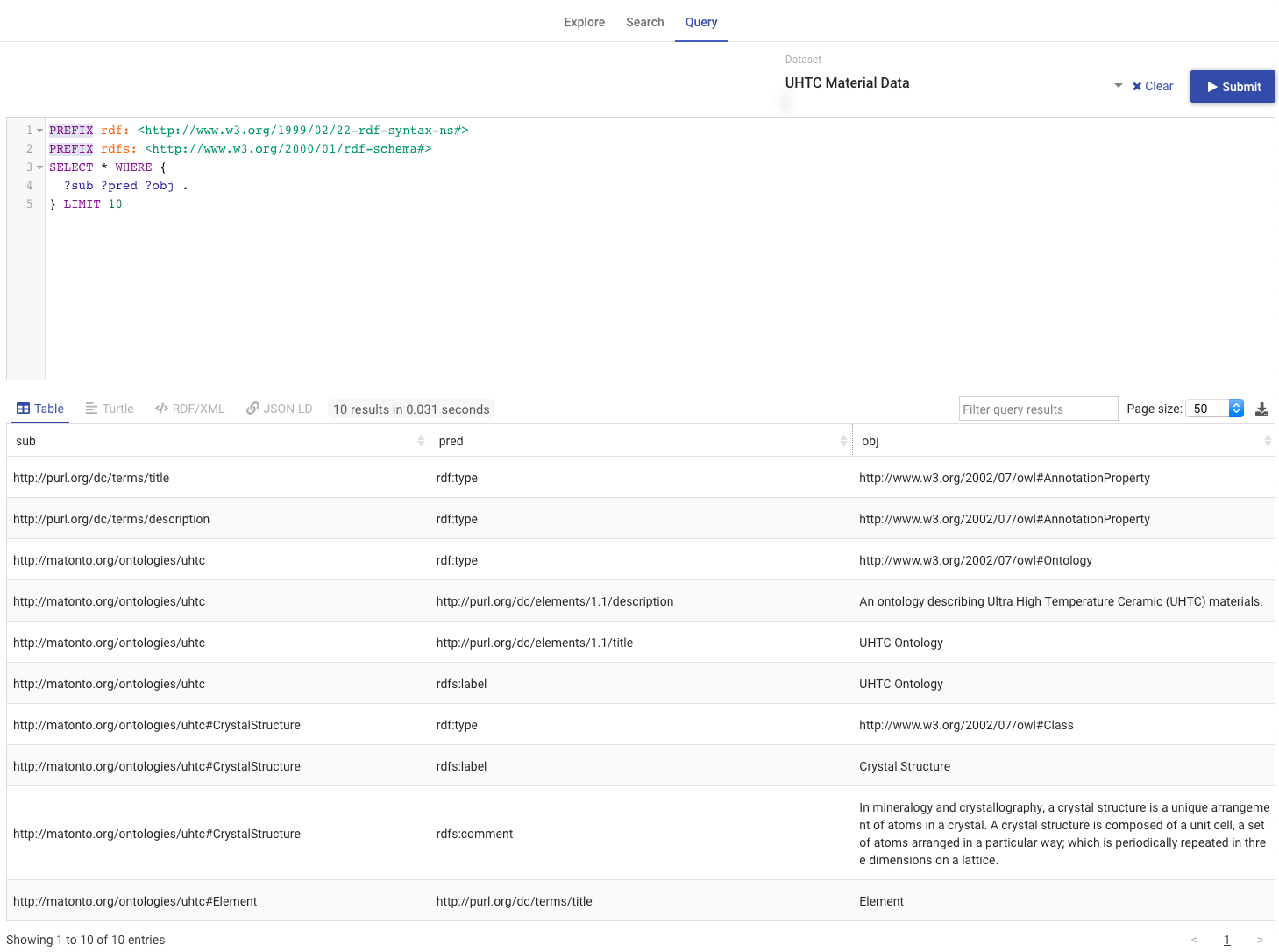
Task: Increase page size with the up stepper
Action: (x=1236, y=404)
